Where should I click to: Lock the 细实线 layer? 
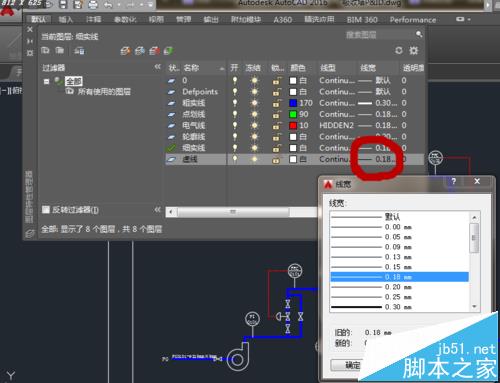(276, 148)
